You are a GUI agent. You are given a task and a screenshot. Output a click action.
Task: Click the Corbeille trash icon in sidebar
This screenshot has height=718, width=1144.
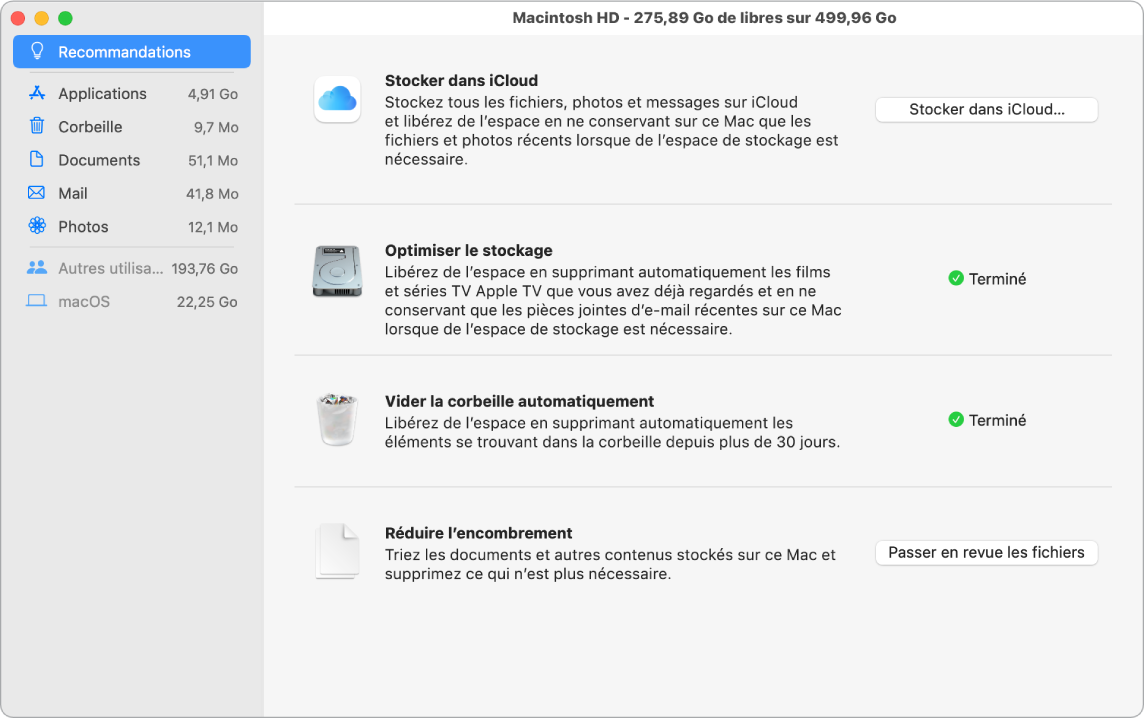click(x=36, y=126)
